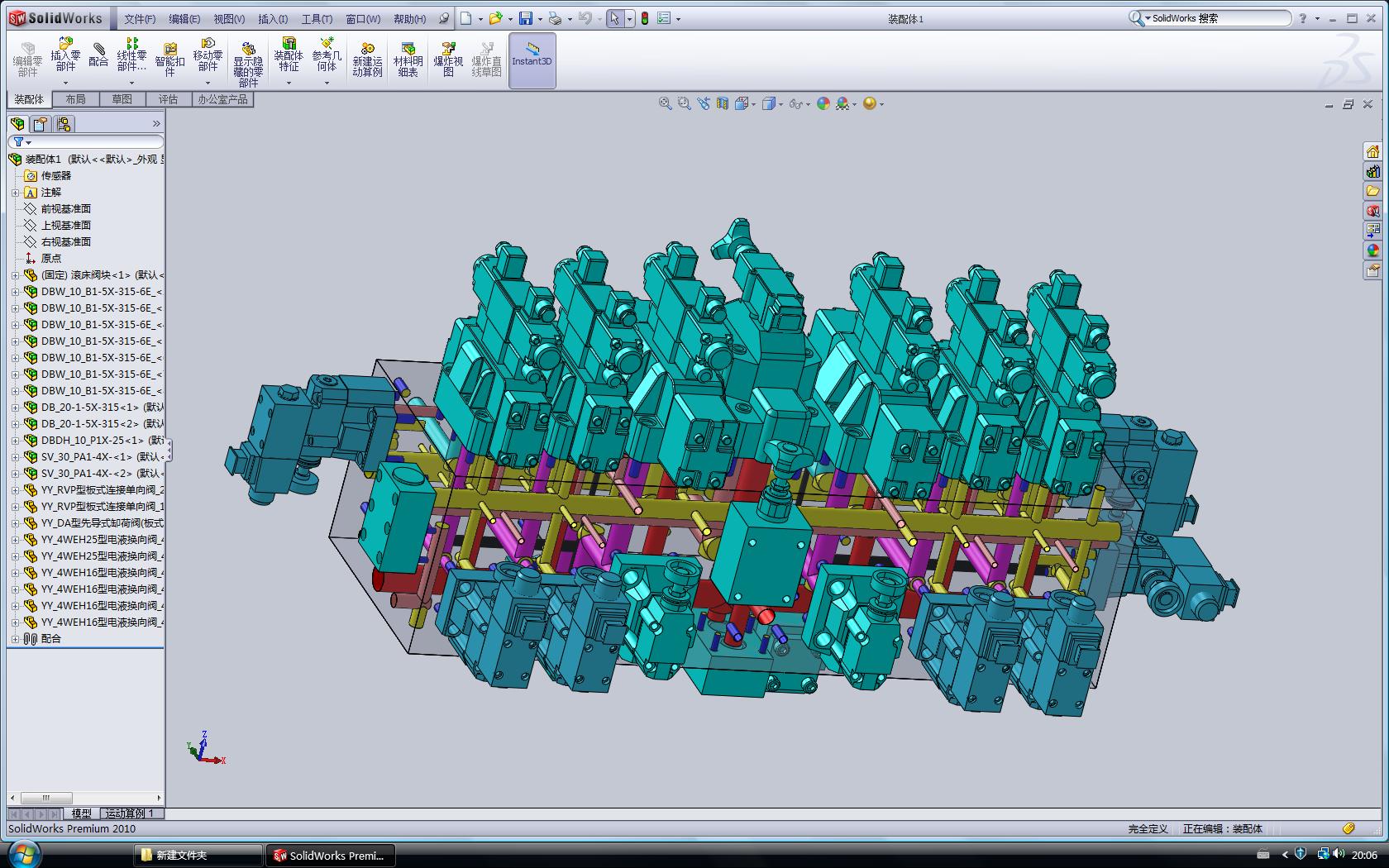Open the Save button dropdown arrow

tap(539, 19)
